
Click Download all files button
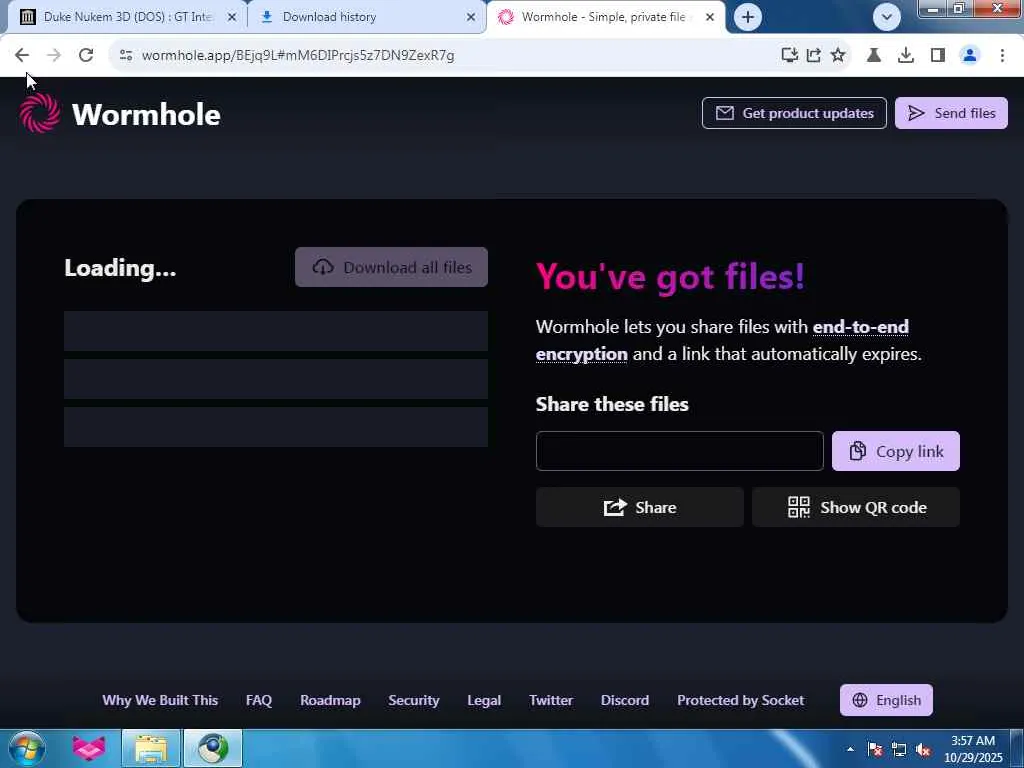[391, 267]
